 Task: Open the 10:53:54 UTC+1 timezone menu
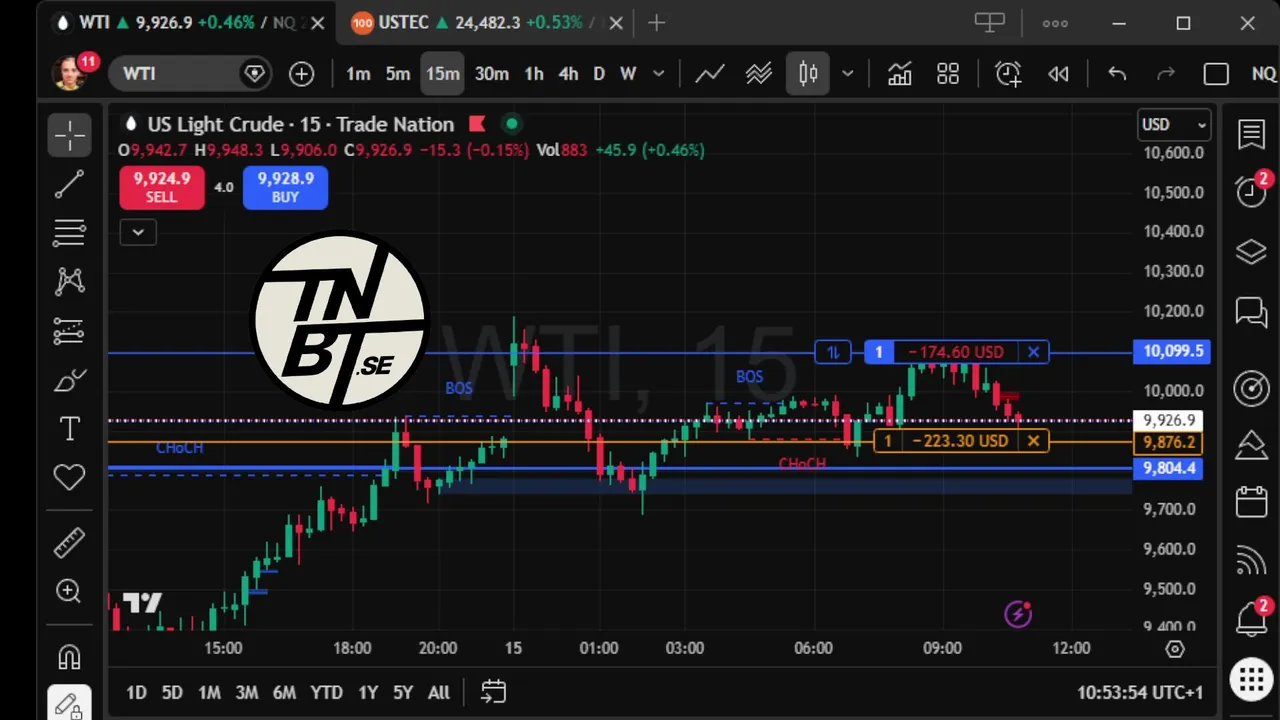(1140, 692)
